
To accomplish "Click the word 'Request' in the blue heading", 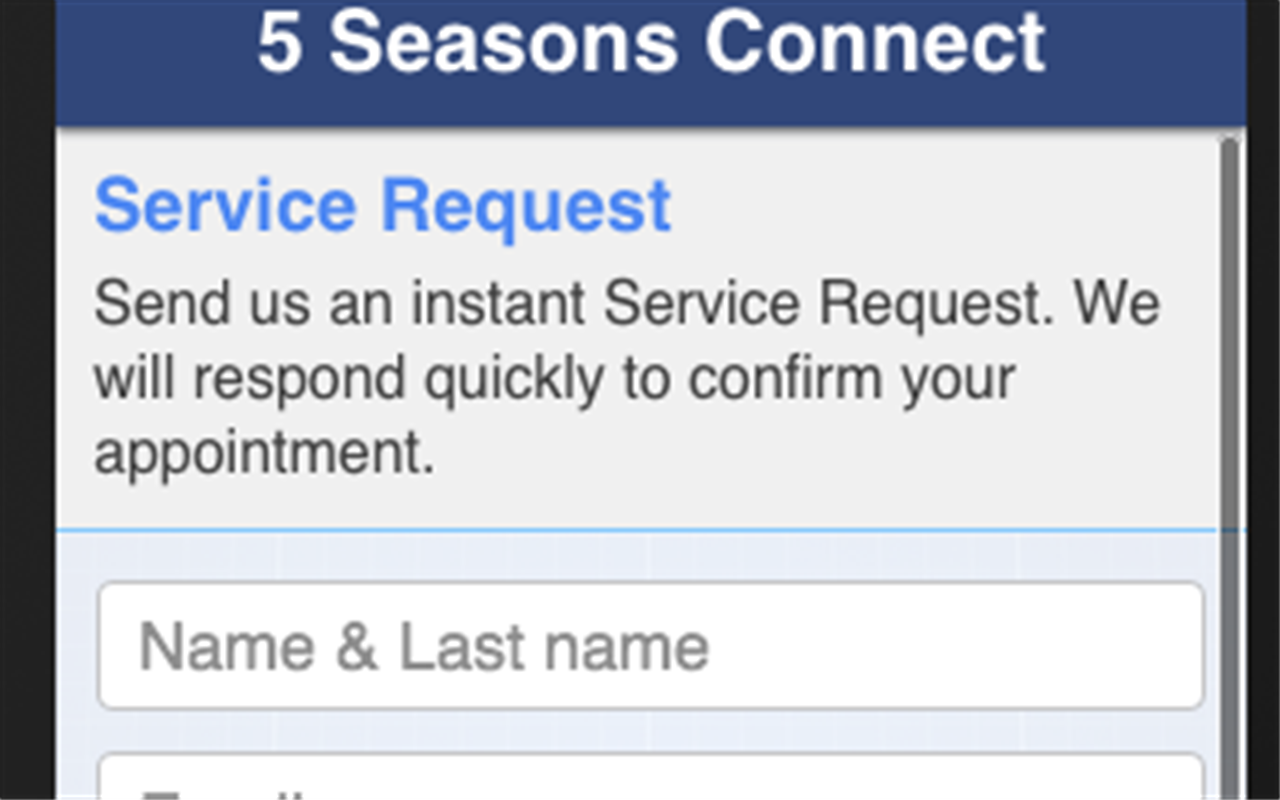I will 526,206.
